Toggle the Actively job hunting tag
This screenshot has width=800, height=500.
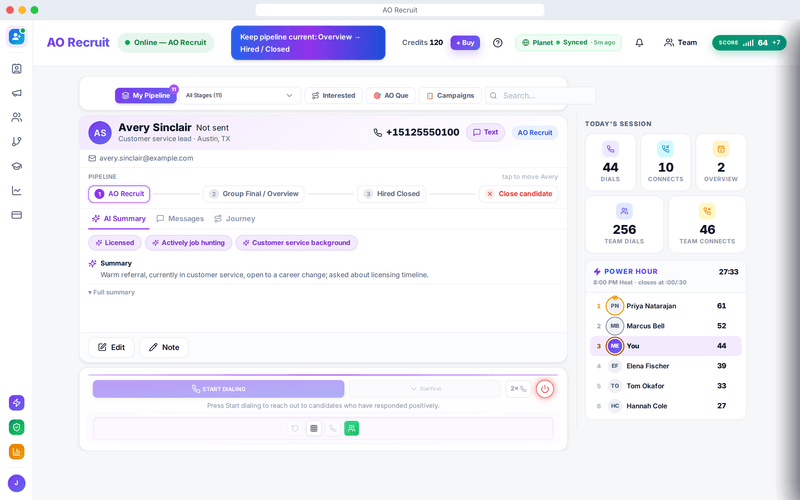coord(188,243)
